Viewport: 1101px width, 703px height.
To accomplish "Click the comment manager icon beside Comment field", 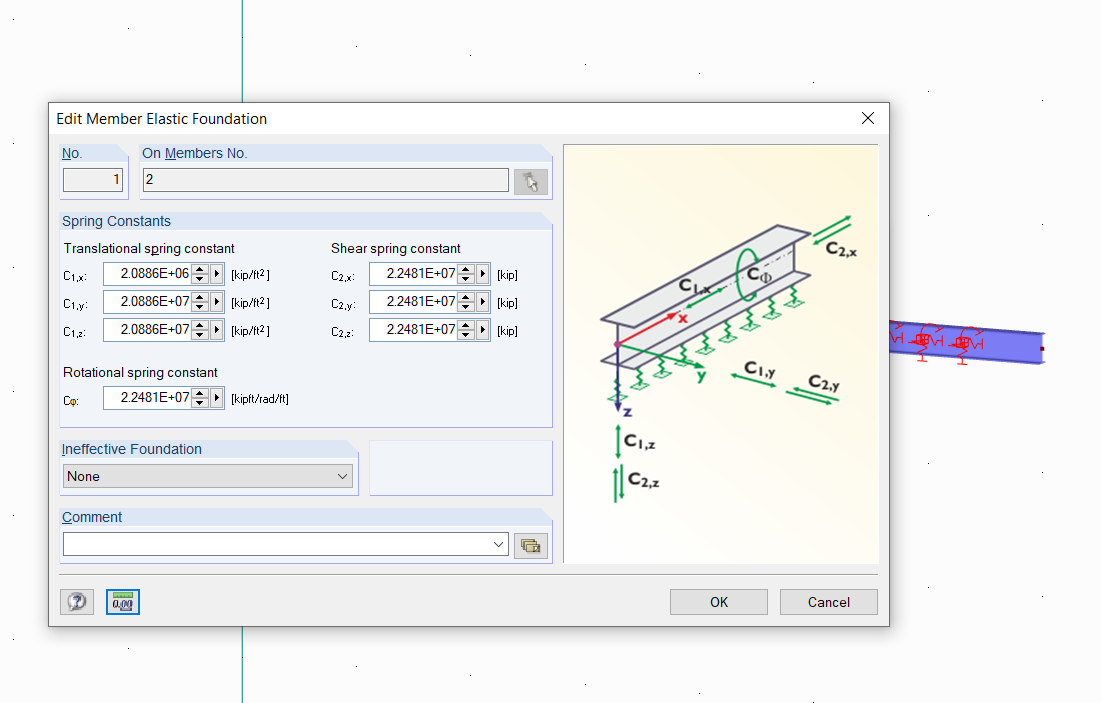I will click(x=531, y=544).
